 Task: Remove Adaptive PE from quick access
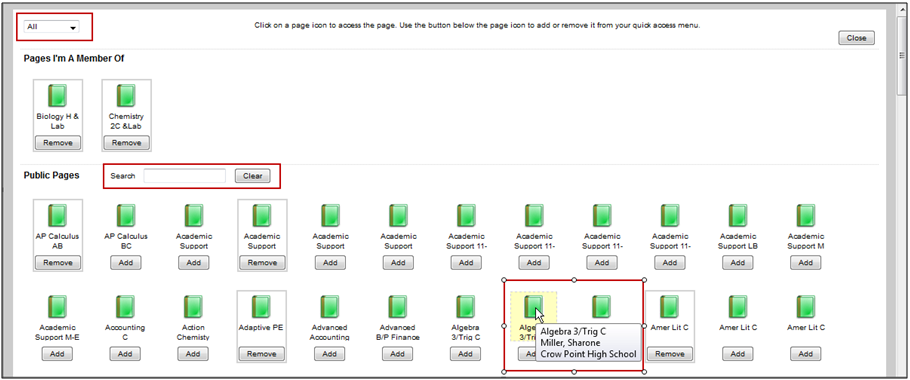262,354
